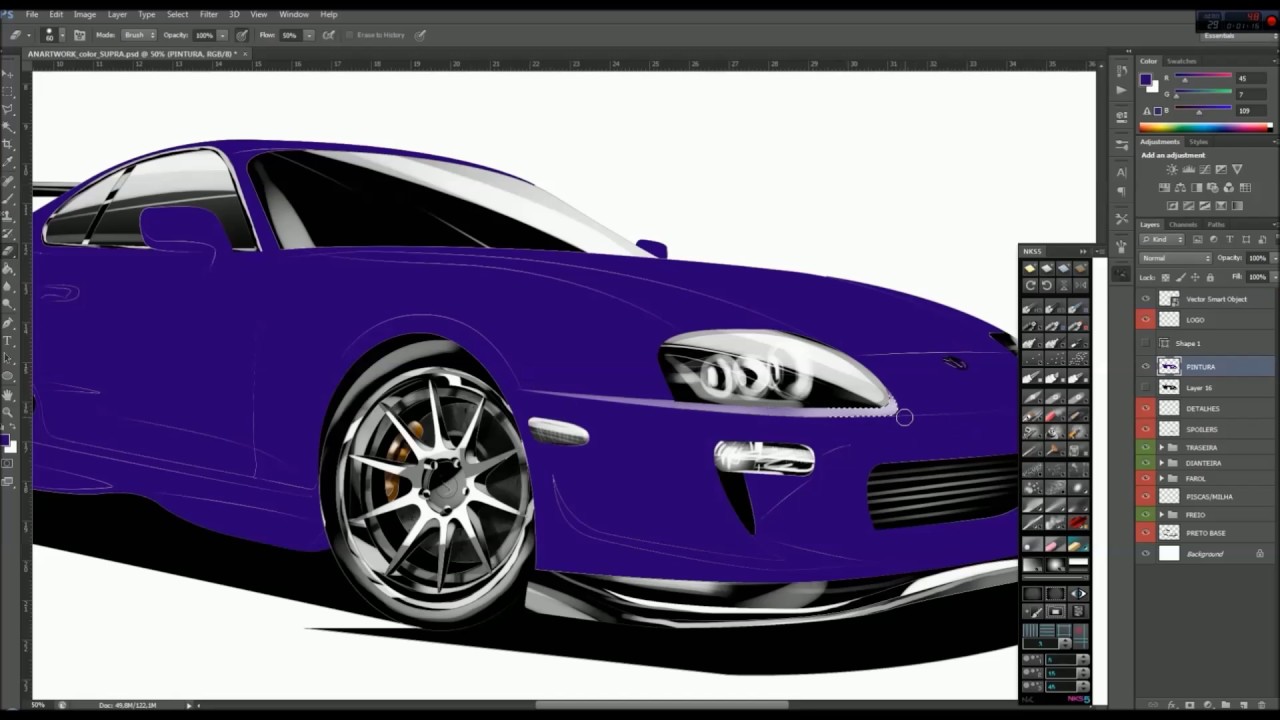This screenshot has width=1280, height=720.
Task: Expand the TRASEIRA group
Action: pyautogui.click(x=1161, y=447)
